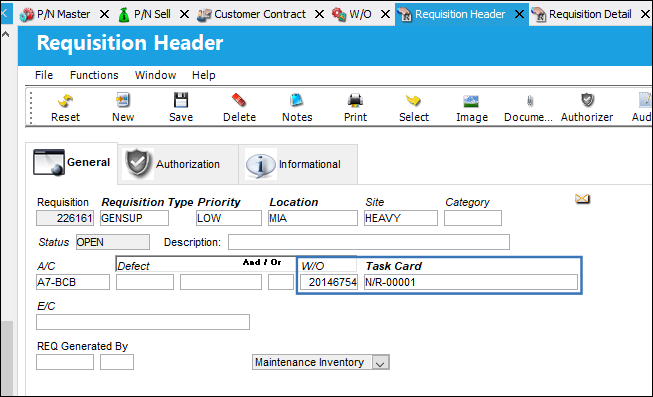
Task: Click the Task Card field N/R-00001
Action: [x=471, y=282]
